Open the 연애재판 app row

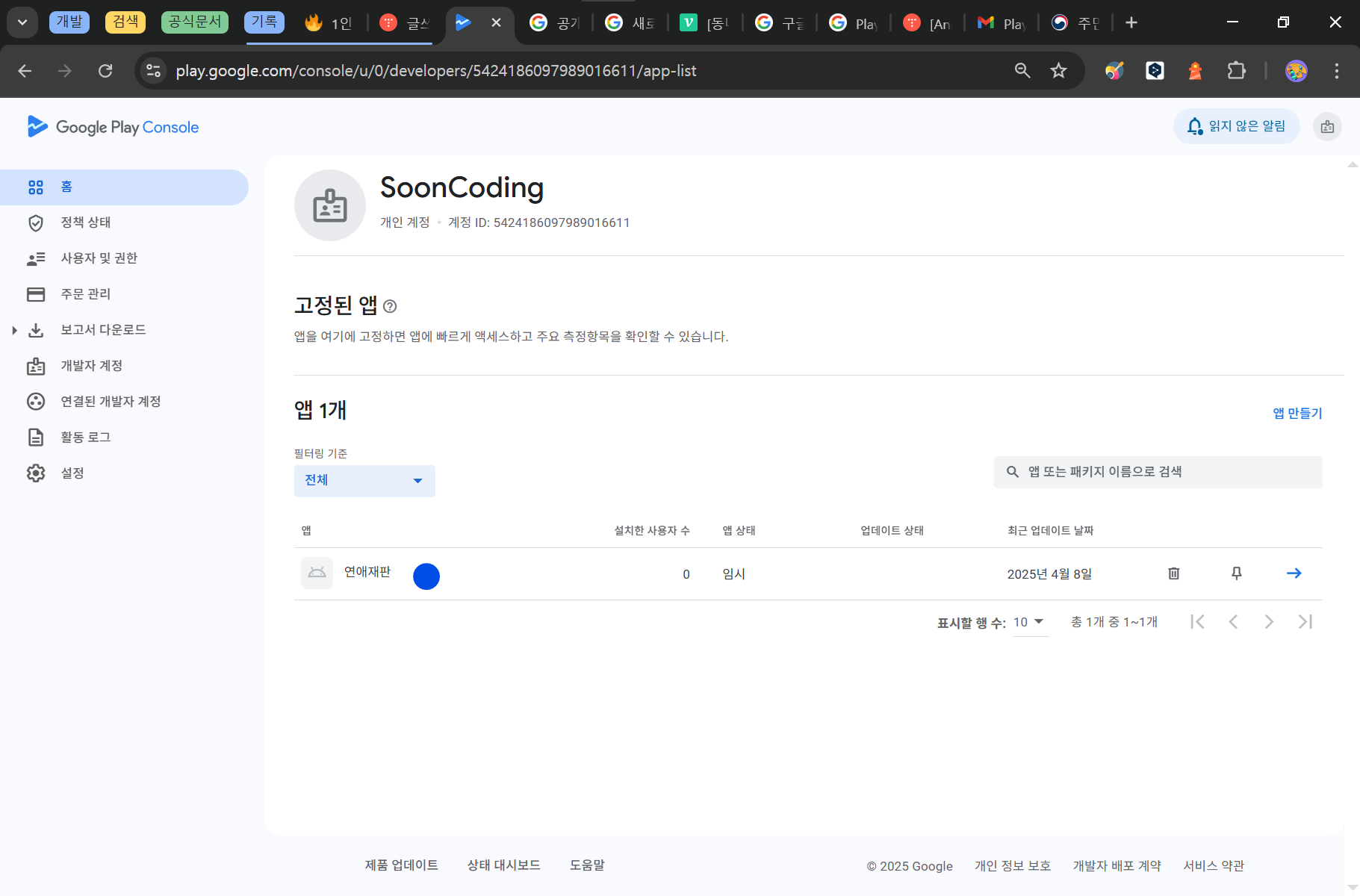808,573
